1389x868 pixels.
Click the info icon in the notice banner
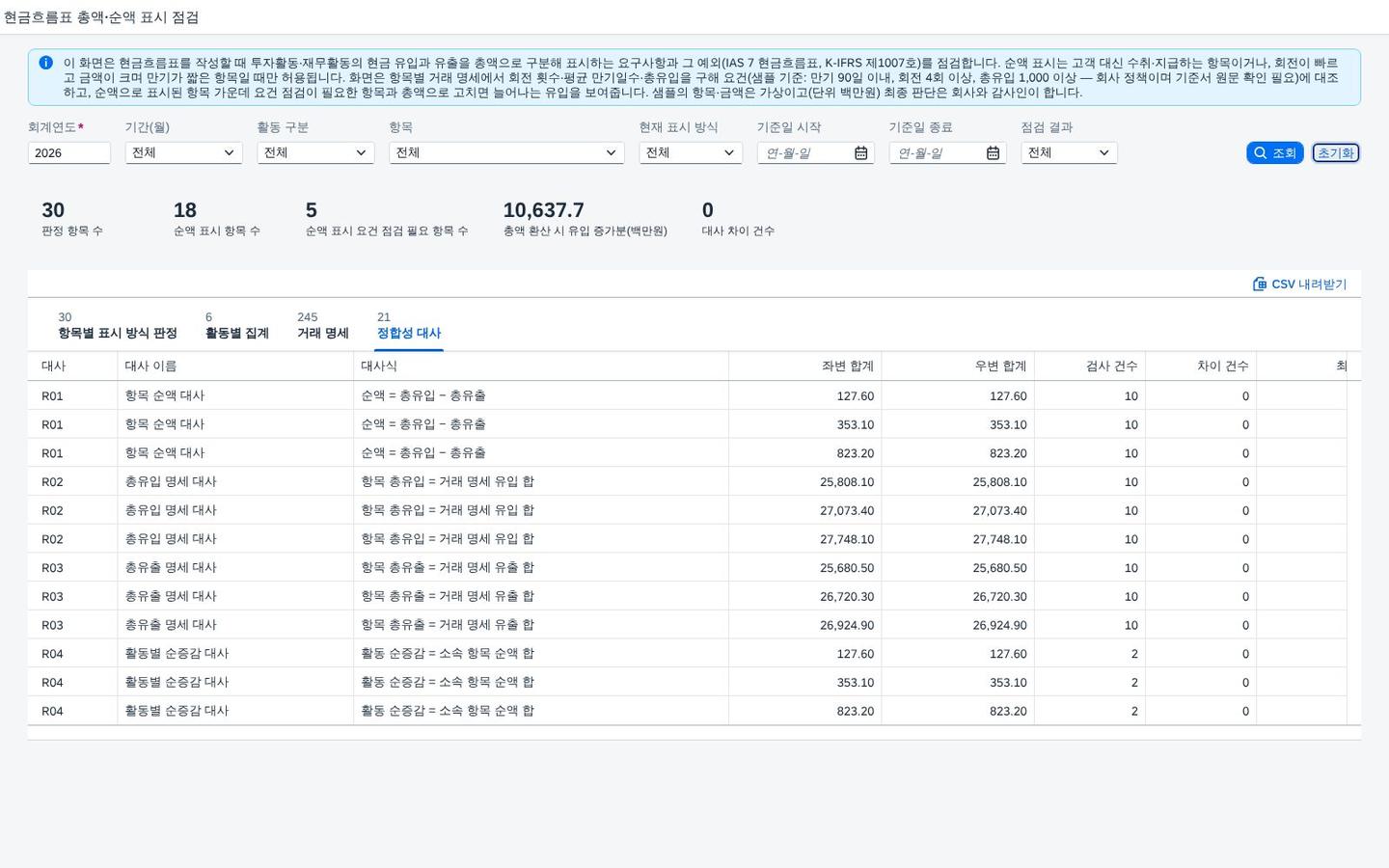[x=45, y=63]
